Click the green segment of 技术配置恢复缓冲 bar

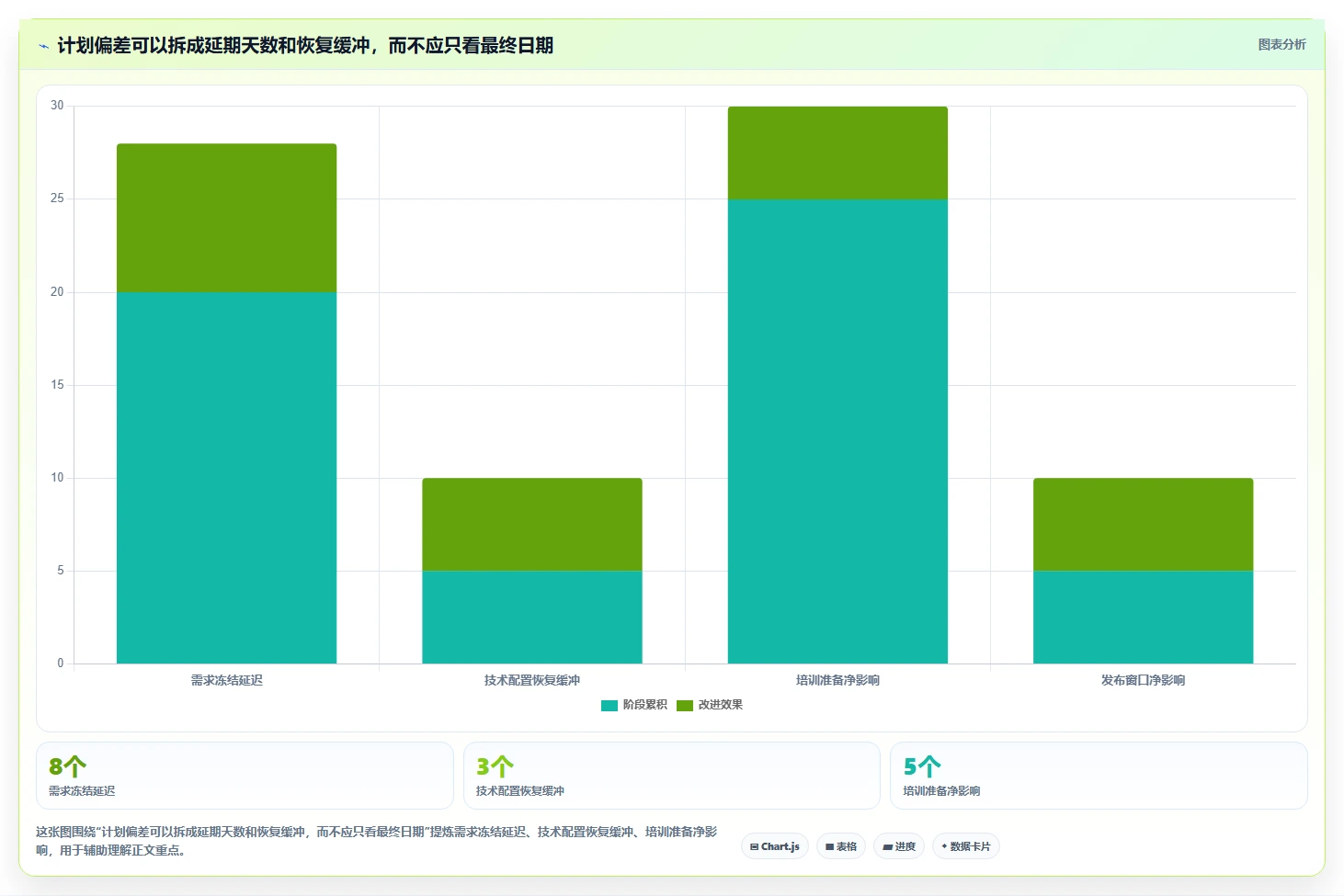[532, 524]
